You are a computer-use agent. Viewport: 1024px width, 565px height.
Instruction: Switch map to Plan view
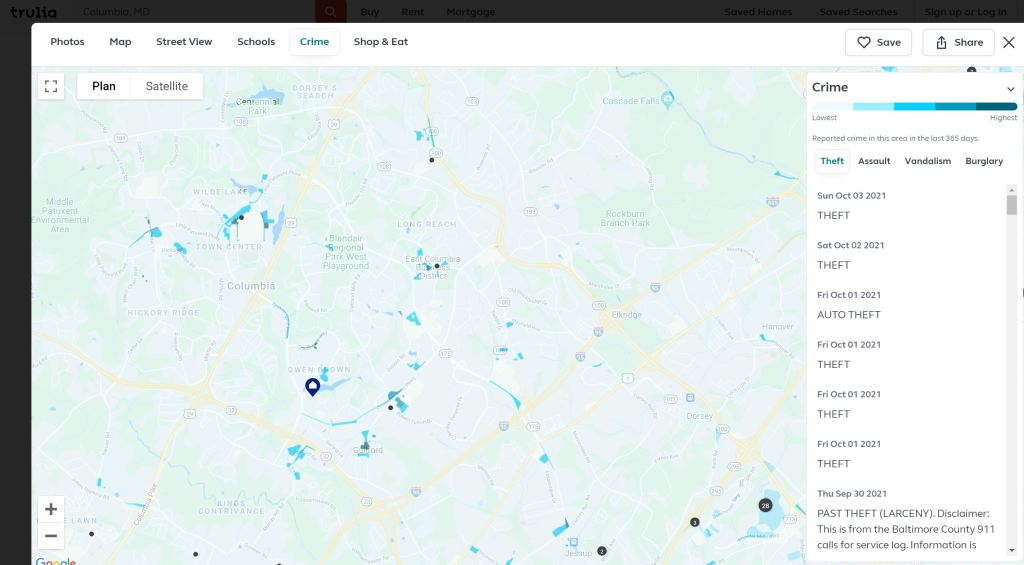(x=104, y=86)
